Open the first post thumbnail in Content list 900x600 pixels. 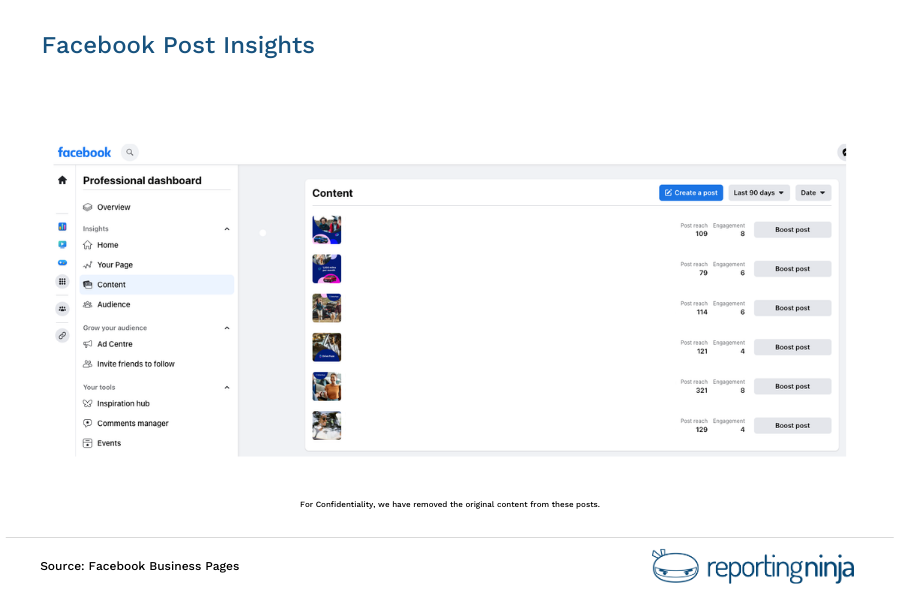pos(326,229)
